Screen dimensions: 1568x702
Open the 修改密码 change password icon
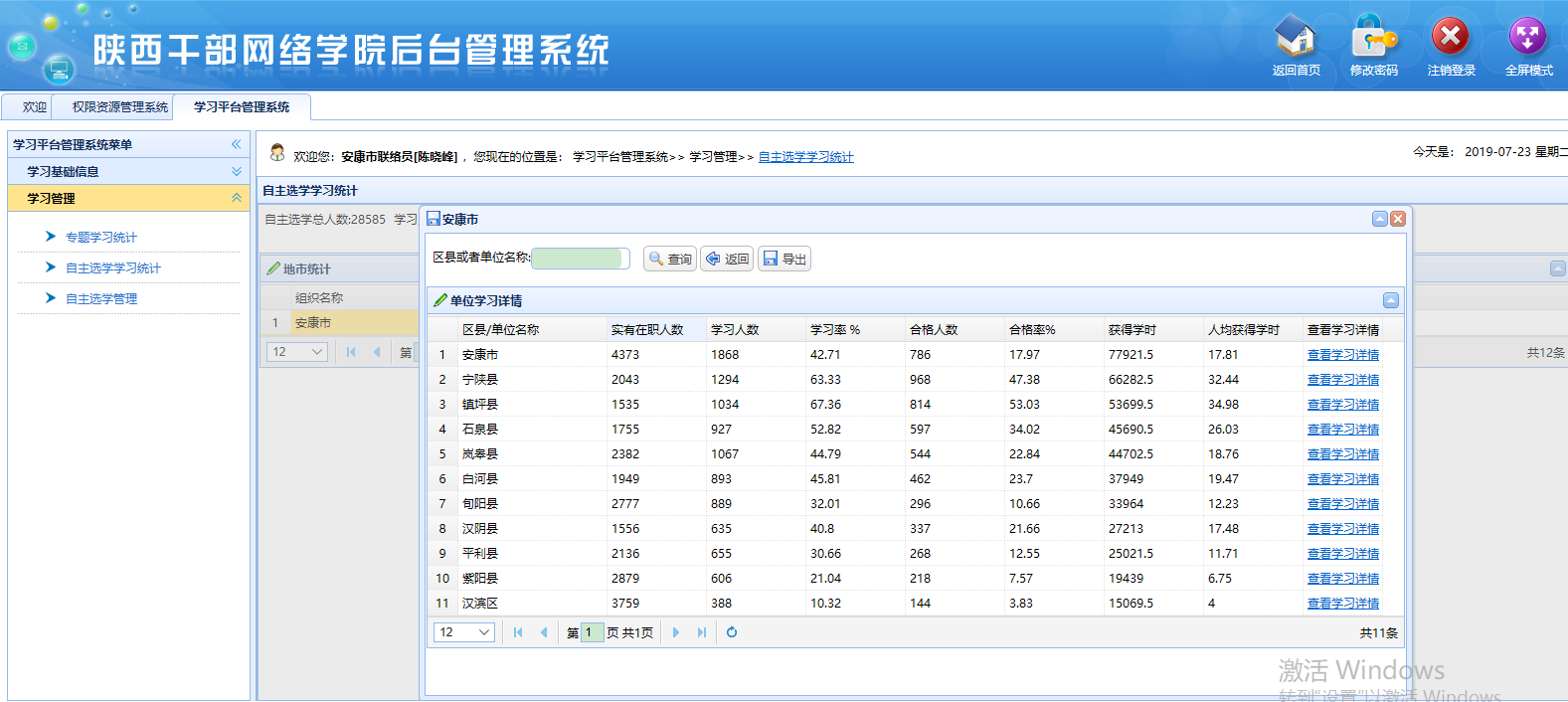pyautogui.click(x=1373, y=38)
